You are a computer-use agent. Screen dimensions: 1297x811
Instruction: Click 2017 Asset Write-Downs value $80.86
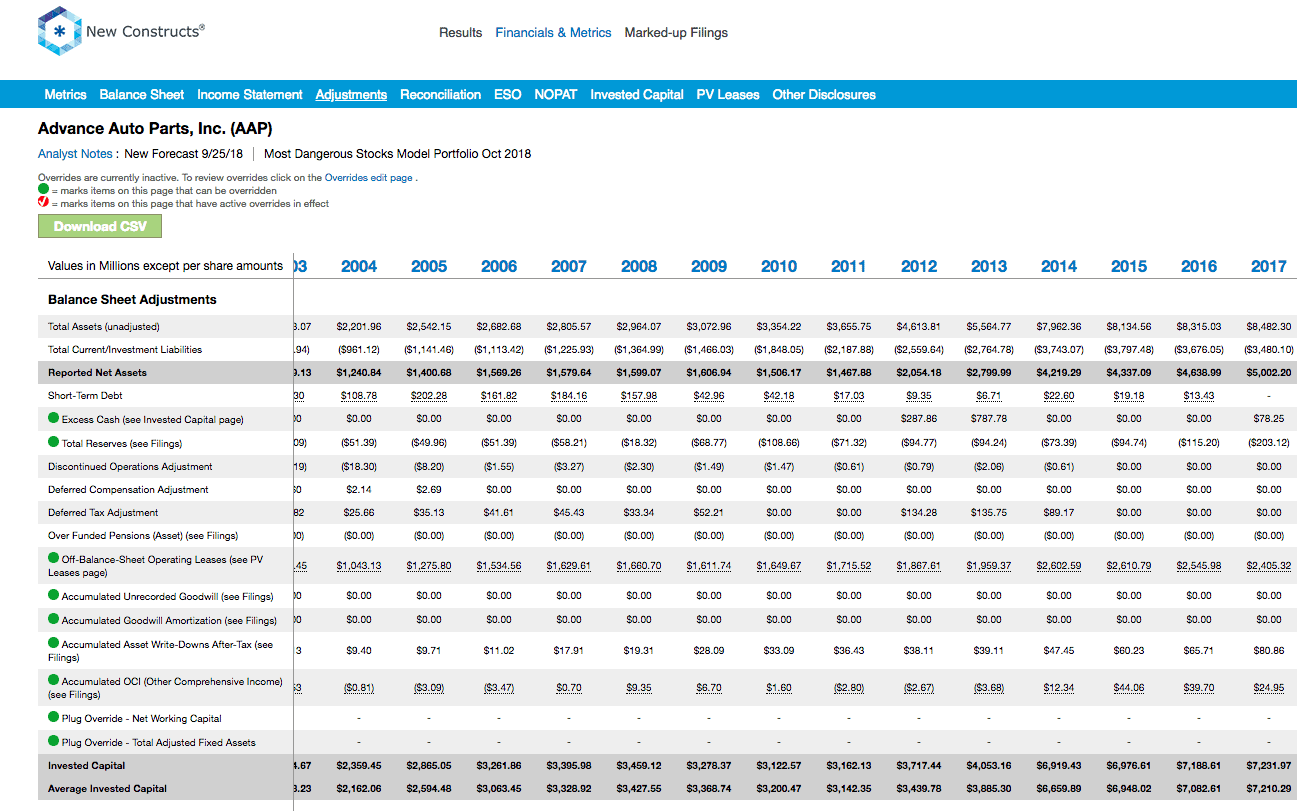(1269, 650)
